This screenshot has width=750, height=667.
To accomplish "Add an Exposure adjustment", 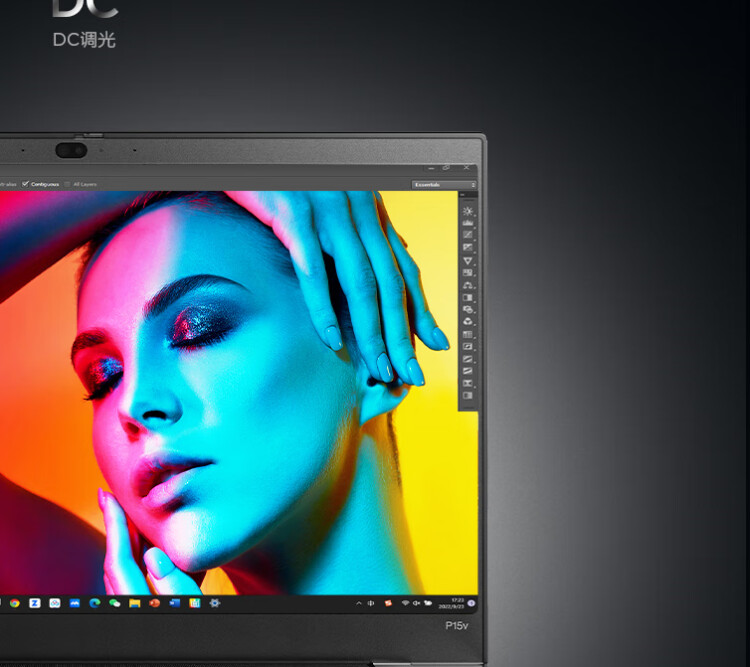I will pyautogui.click(x=468, y=247).
